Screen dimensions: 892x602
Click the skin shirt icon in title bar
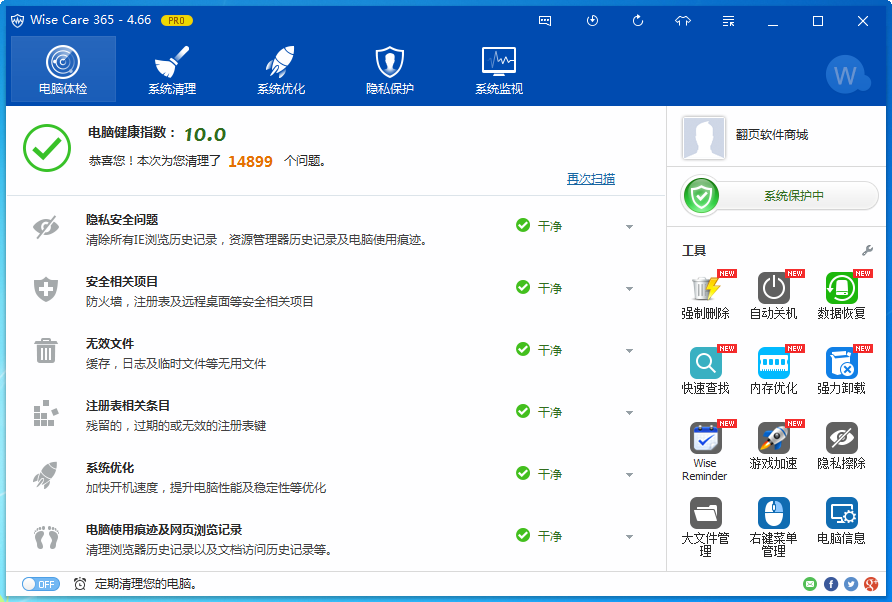(x=683, y=21)
